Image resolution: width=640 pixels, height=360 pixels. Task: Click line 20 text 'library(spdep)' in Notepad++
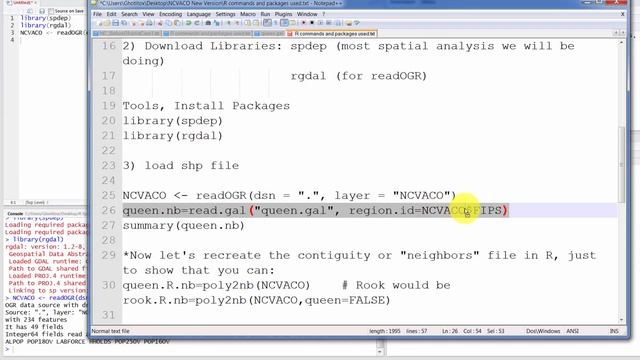click(x=173, y=121)
